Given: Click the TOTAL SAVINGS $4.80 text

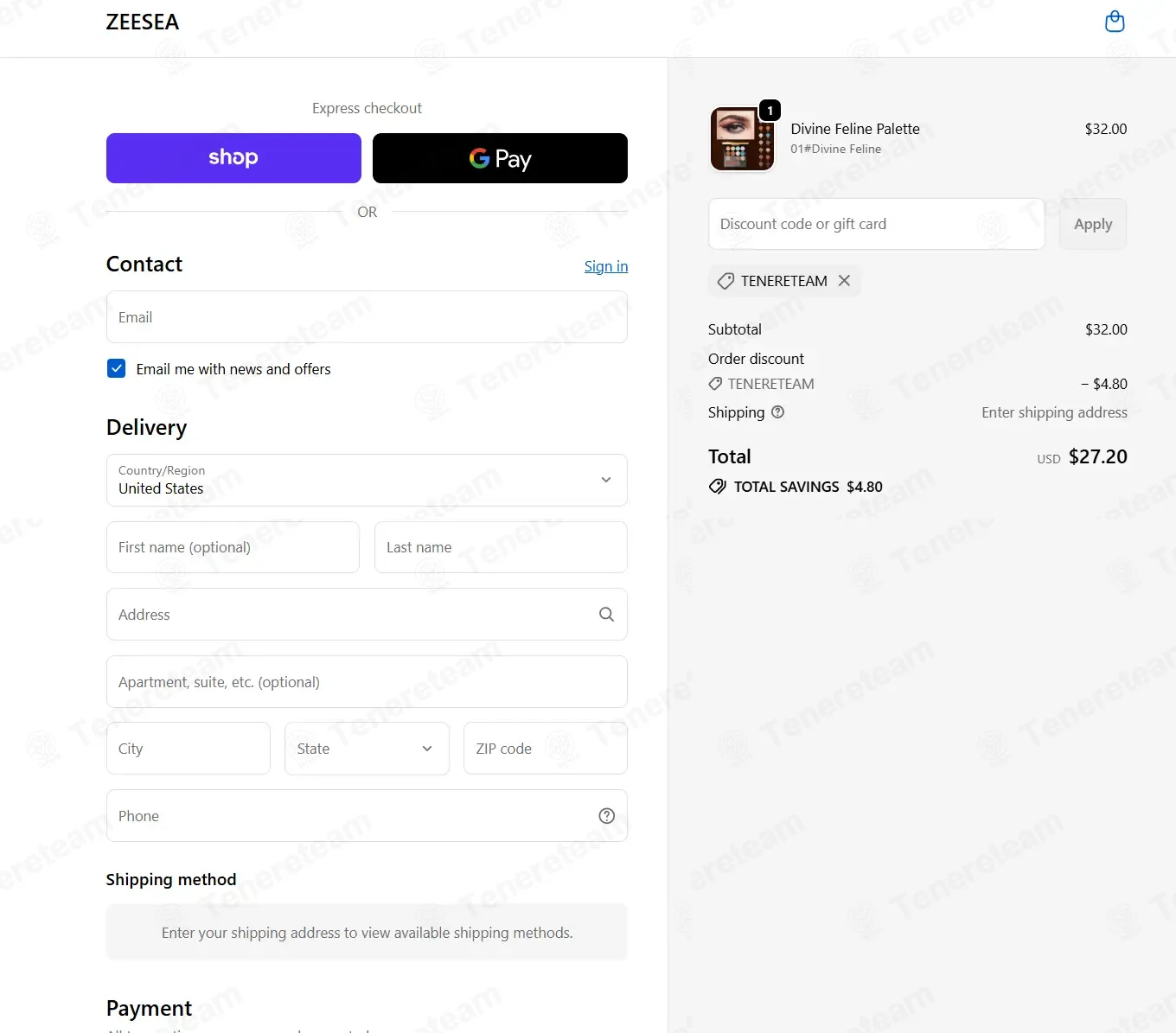Looking at the screenshot, I should click(808, 487).
